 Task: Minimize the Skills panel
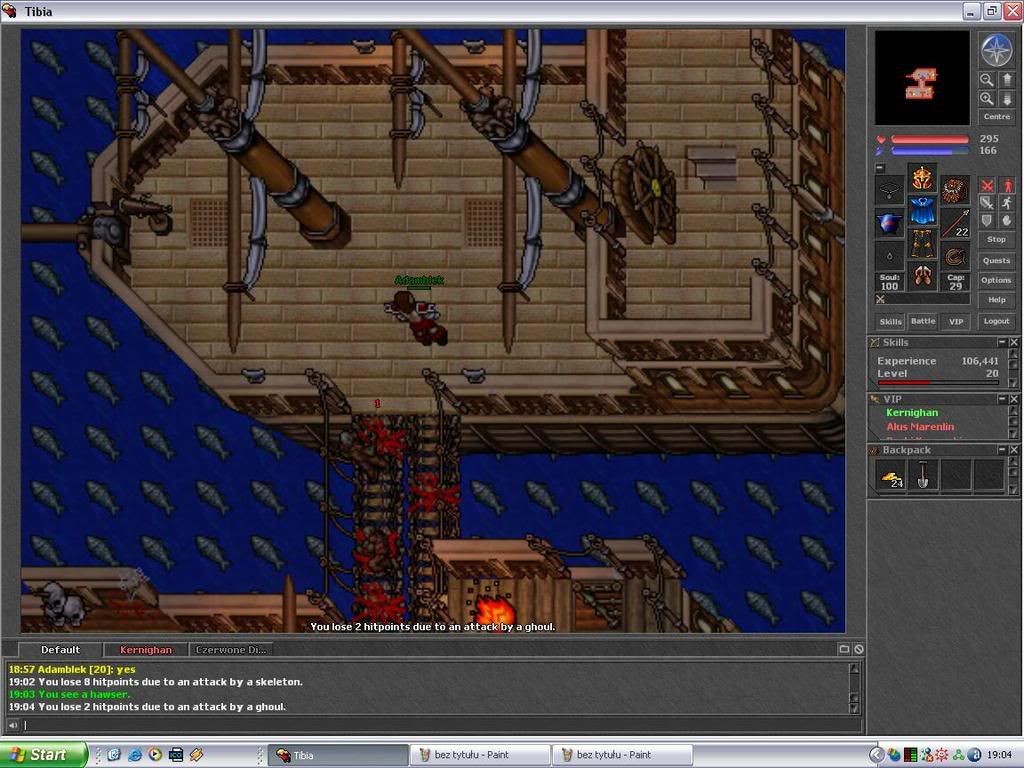click(x=1001, y=342)
